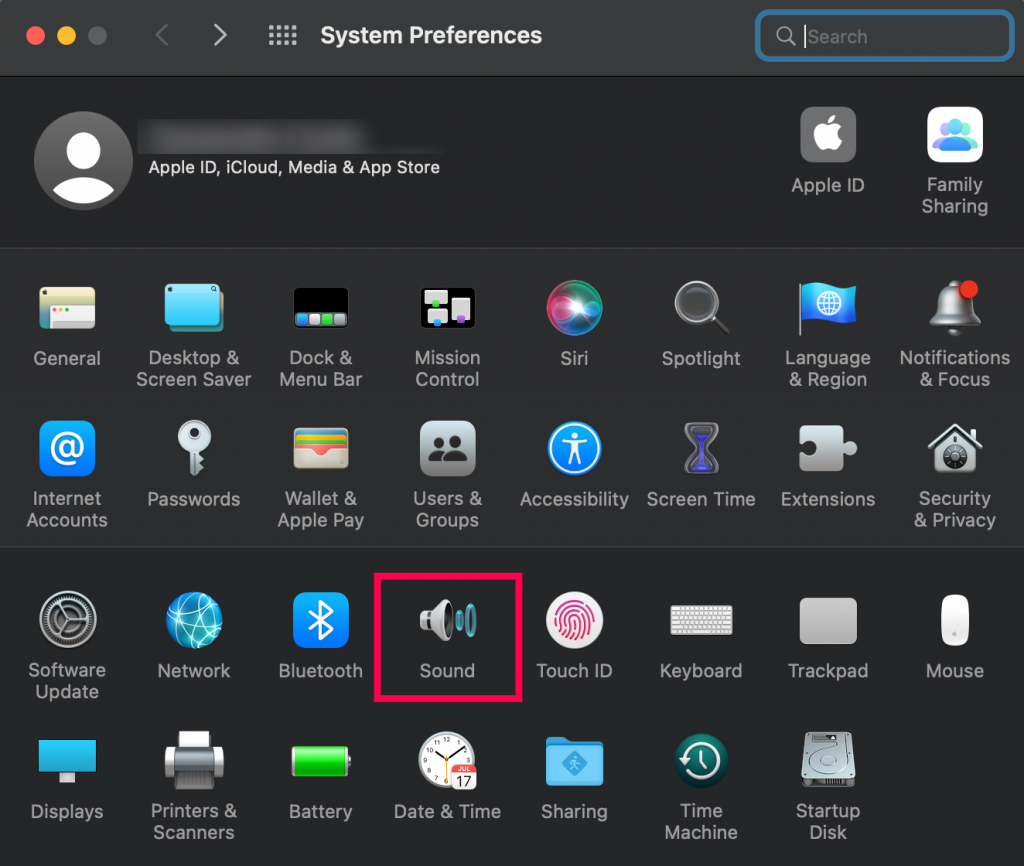Select the Displays preference pane
This screenshot has width=1024, height=866.
pos(66,776)
